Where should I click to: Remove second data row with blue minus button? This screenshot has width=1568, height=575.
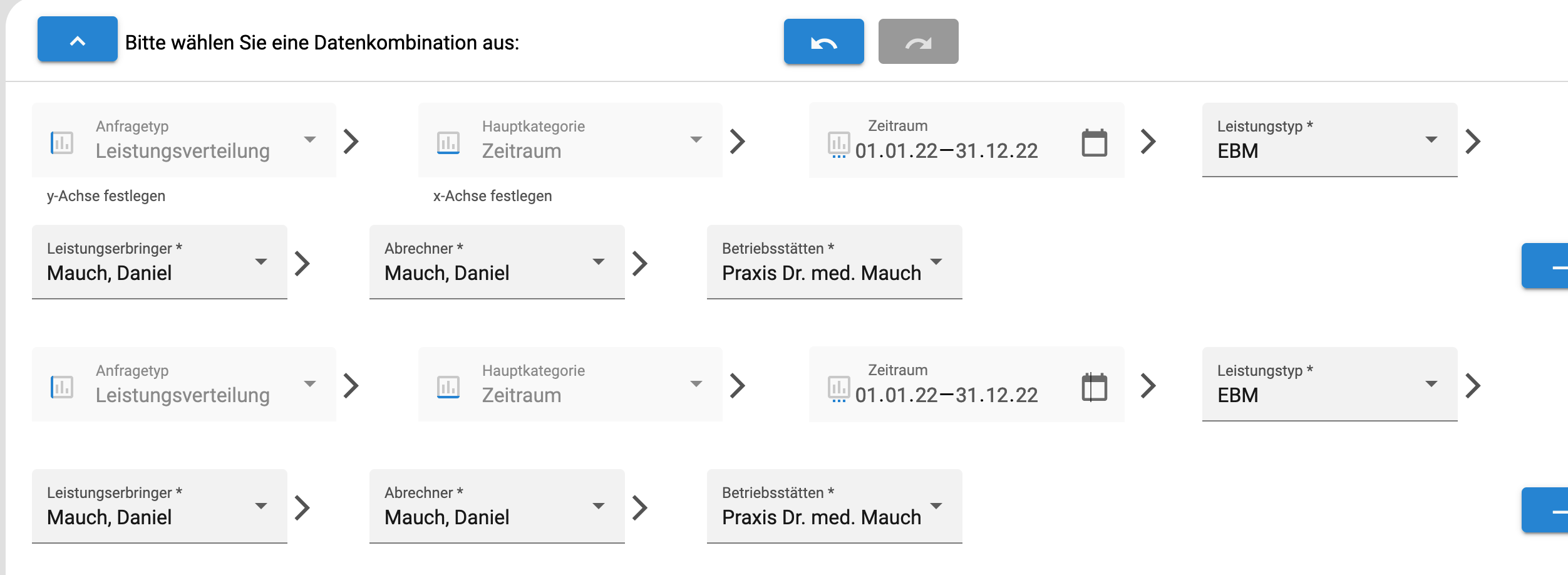(1545, 510)
